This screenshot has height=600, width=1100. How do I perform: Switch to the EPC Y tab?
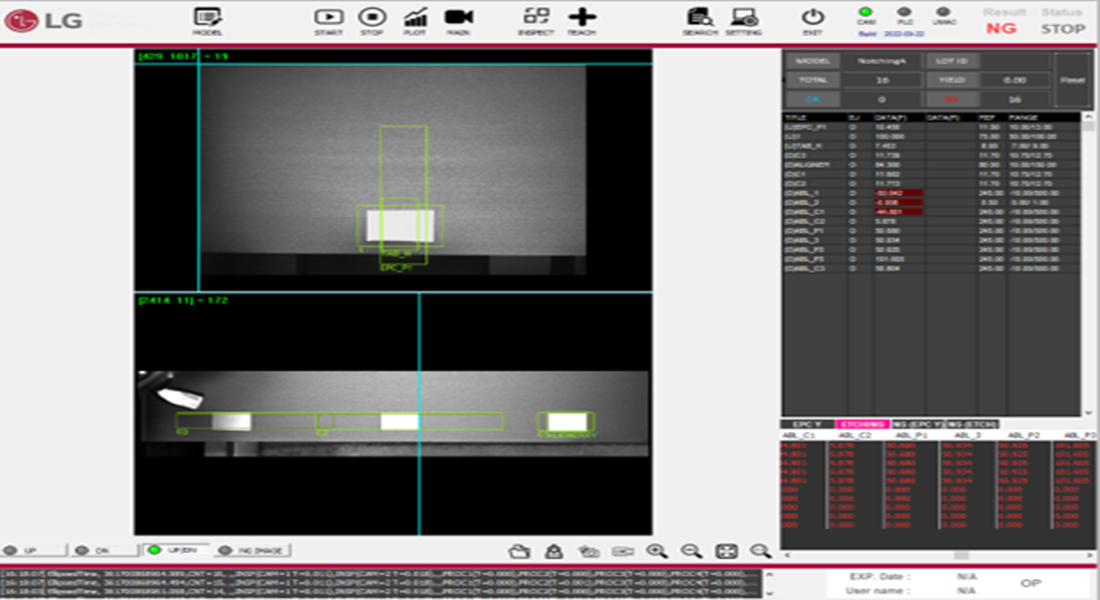click(x=808, y=424)
